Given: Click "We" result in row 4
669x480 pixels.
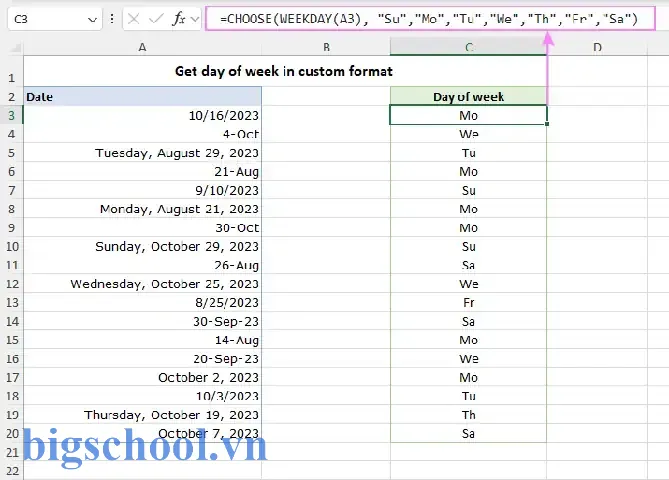Looking at the screenshot, I should coord(468,134).
